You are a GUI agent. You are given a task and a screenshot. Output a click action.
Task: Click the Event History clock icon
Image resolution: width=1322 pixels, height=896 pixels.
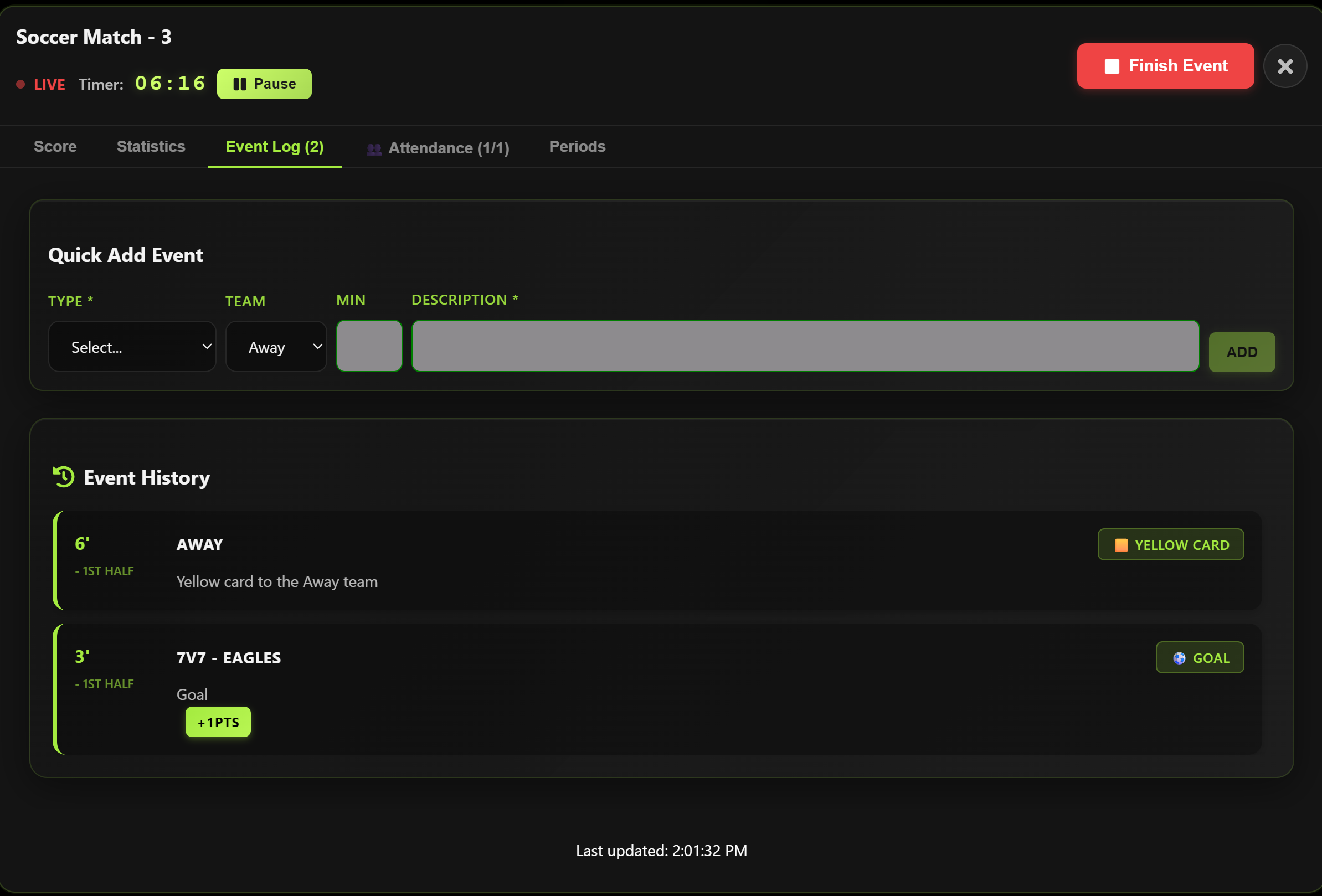[x=64, y=477]
